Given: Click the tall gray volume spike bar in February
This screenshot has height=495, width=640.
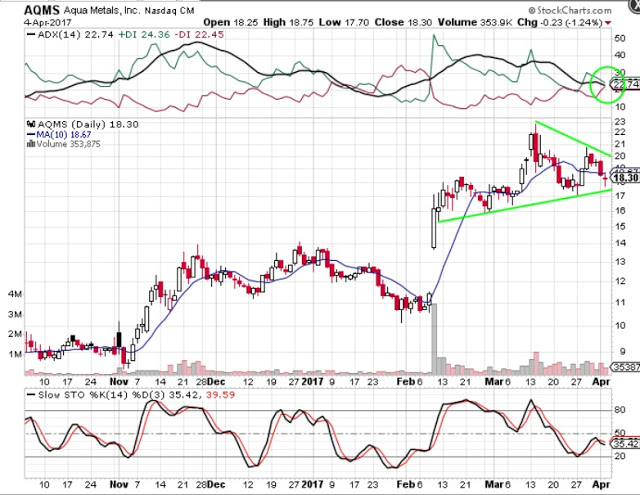Looking at the screenshot, I should click(x=434, y=339).
